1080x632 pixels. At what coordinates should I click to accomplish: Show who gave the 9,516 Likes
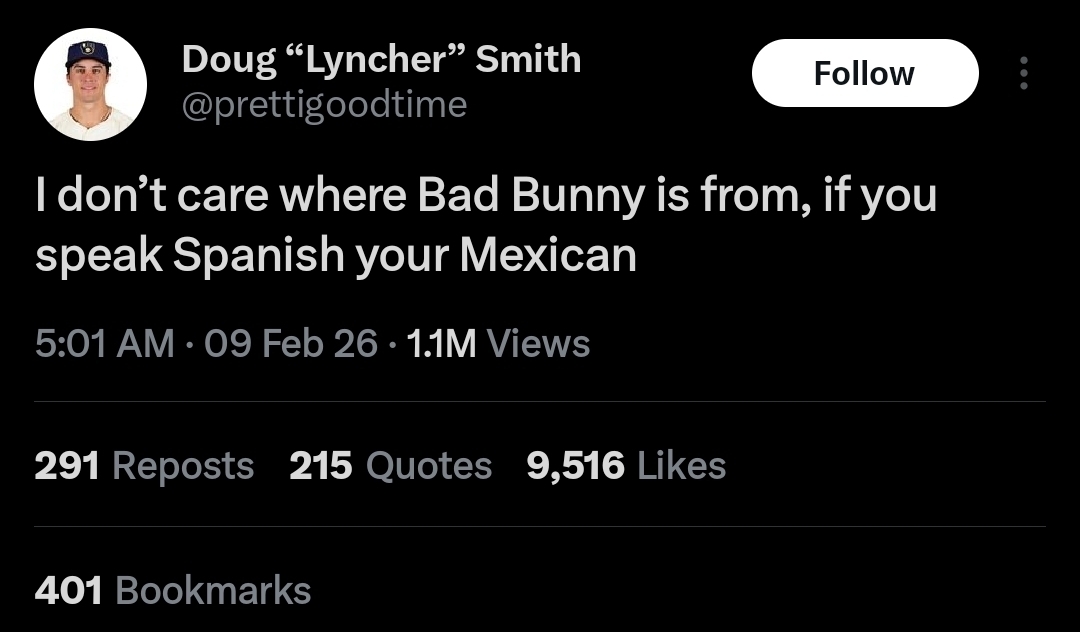coord(626,465)
